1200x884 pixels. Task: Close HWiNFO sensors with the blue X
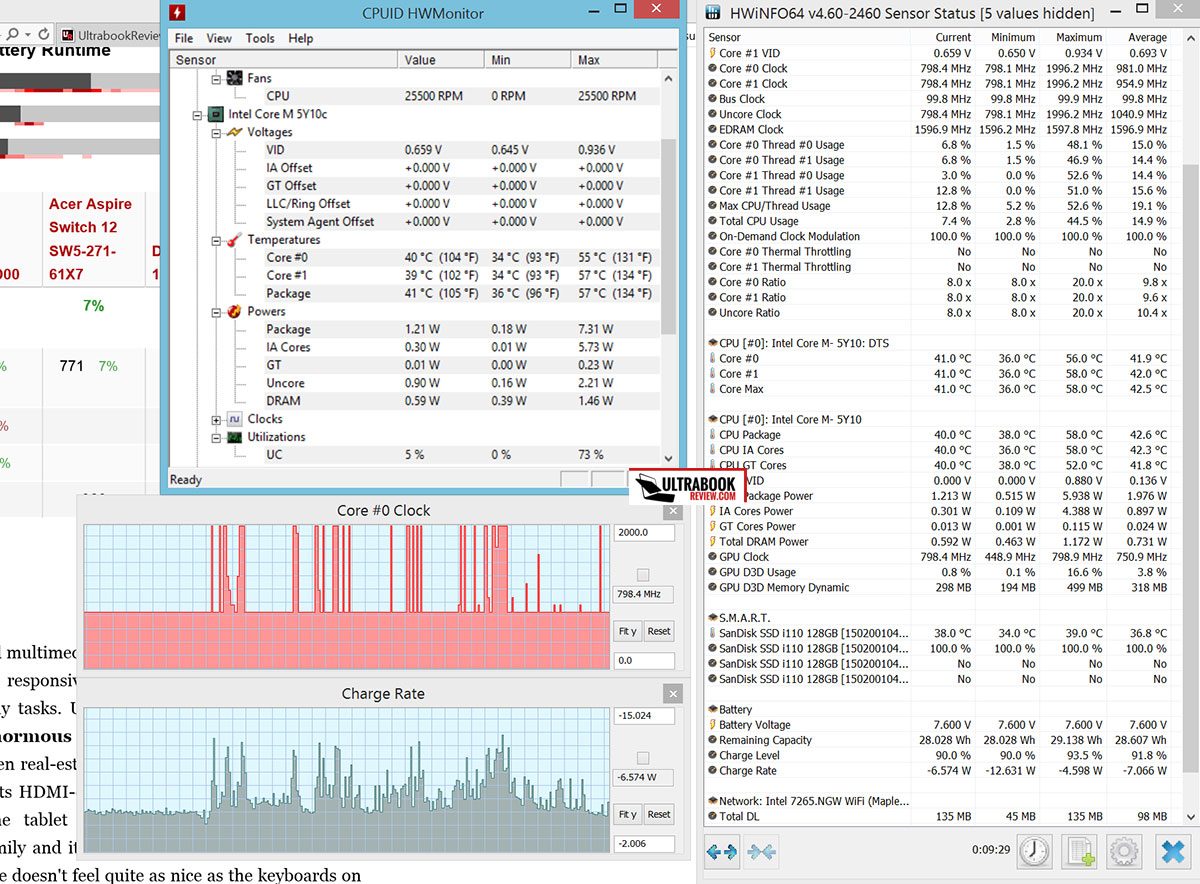(1172, 852)
